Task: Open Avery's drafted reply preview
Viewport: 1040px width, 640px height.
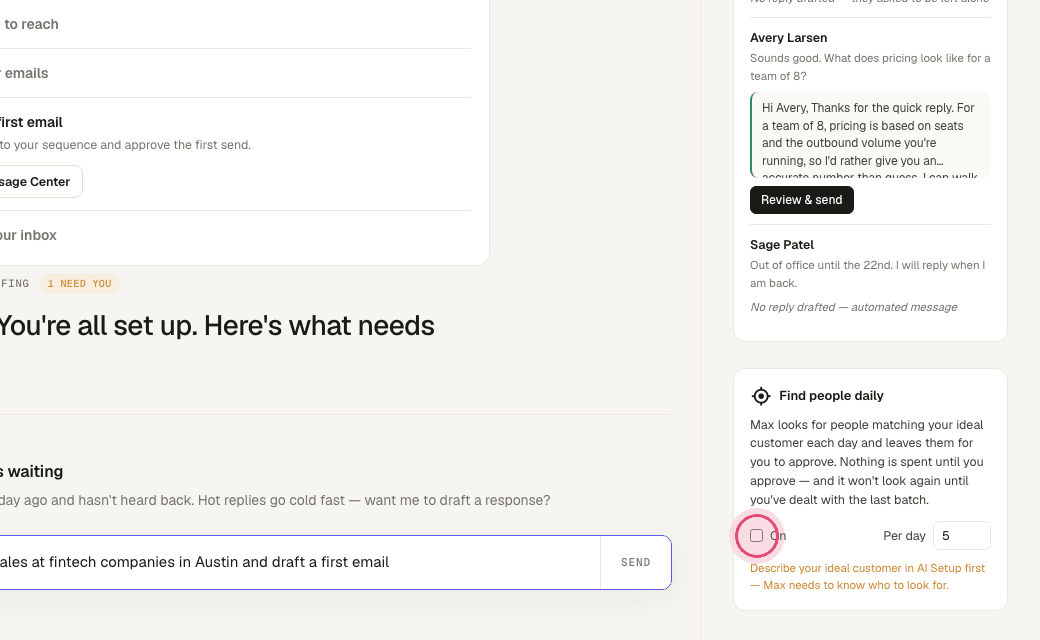Action: tap(870, 135)
